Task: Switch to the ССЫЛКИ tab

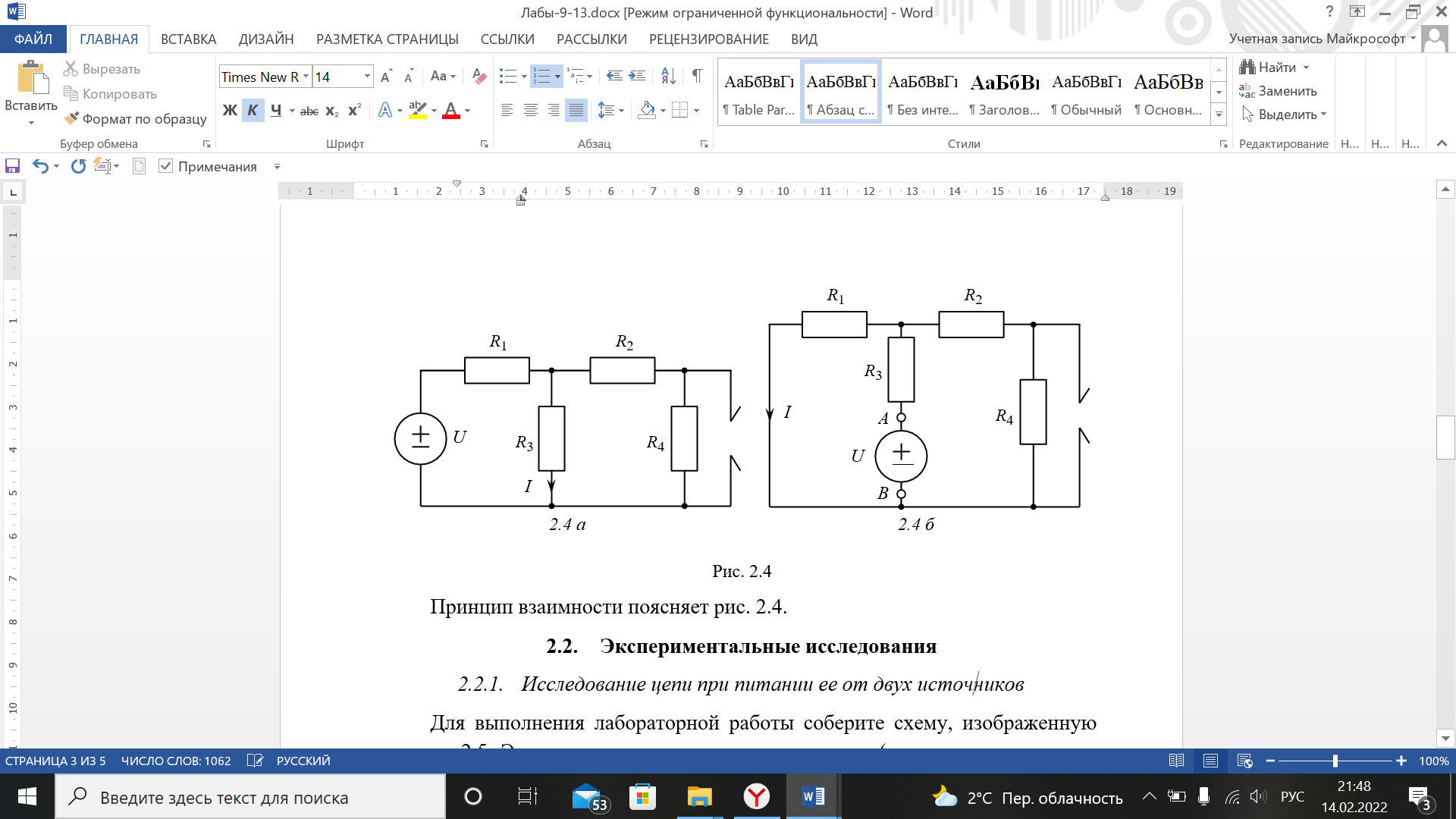Action: tap(507, 39)
